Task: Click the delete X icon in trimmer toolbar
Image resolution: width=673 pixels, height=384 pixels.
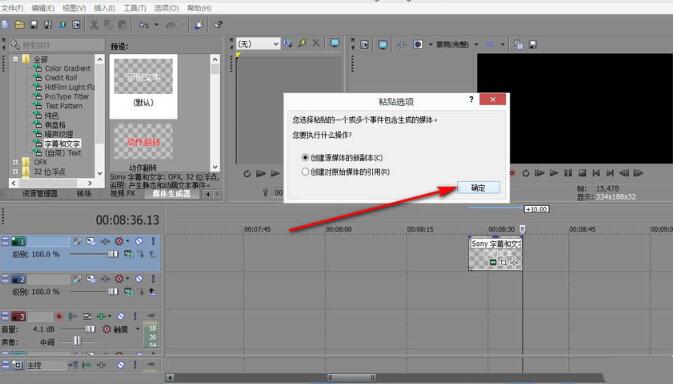Action: (316, 43)
